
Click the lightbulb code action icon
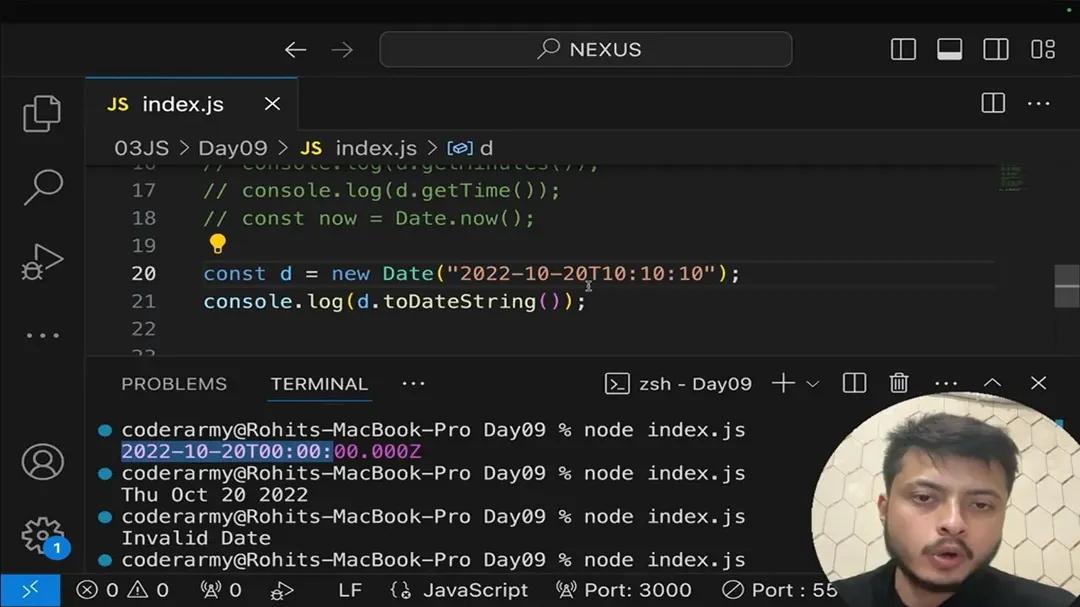click(218, 243)
